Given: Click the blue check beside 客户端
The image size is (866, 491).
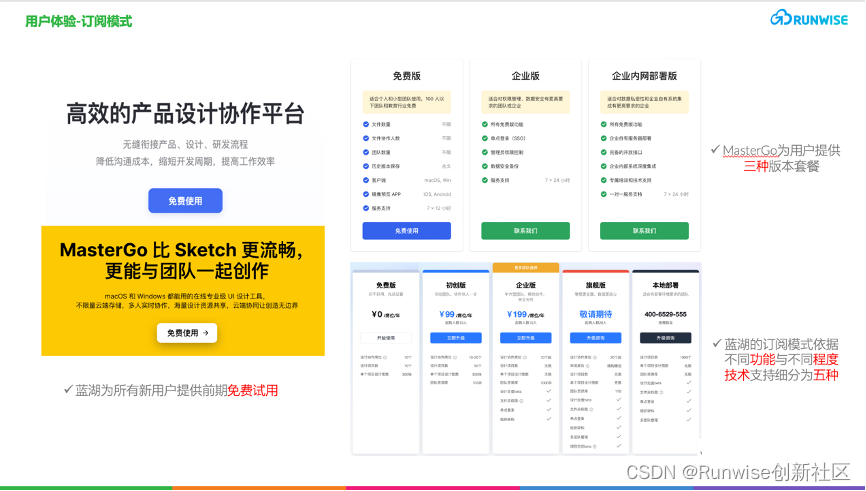Looking at the screenshot, I should (x=366, y=180).
